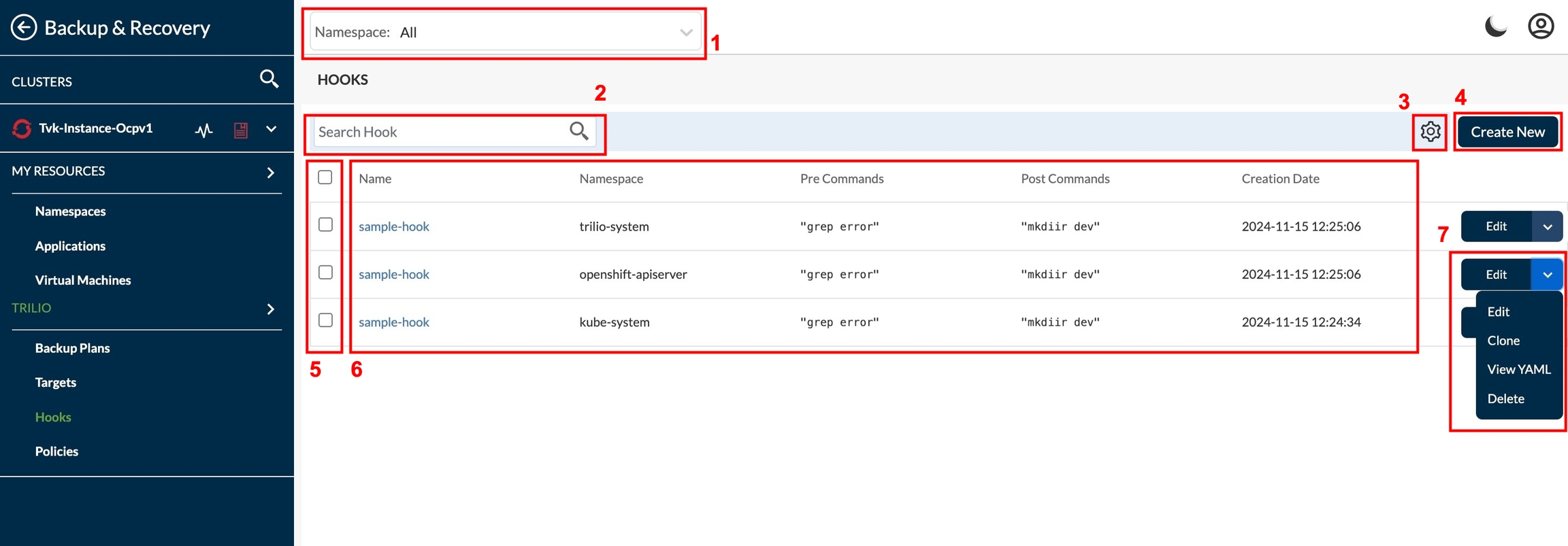Toggle dark mode moon icon
1568x546 pixels.
point(1495,27)
